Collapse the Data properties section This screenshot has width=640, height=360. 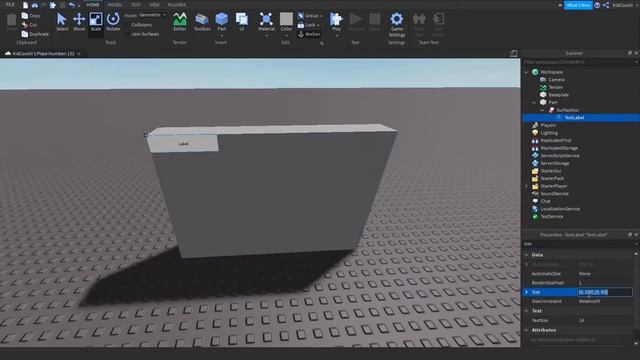tap(526, 255)
